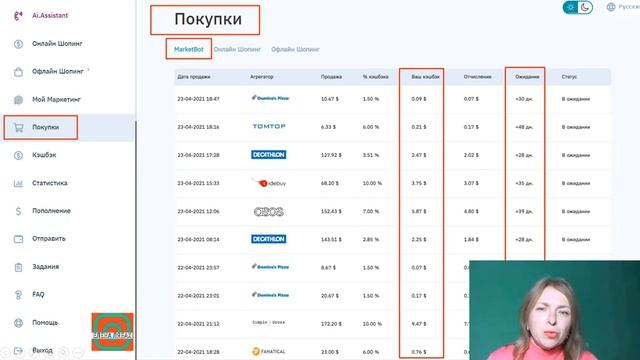Click Decathlon logo in the 127.92 $ row

[268, 155]
